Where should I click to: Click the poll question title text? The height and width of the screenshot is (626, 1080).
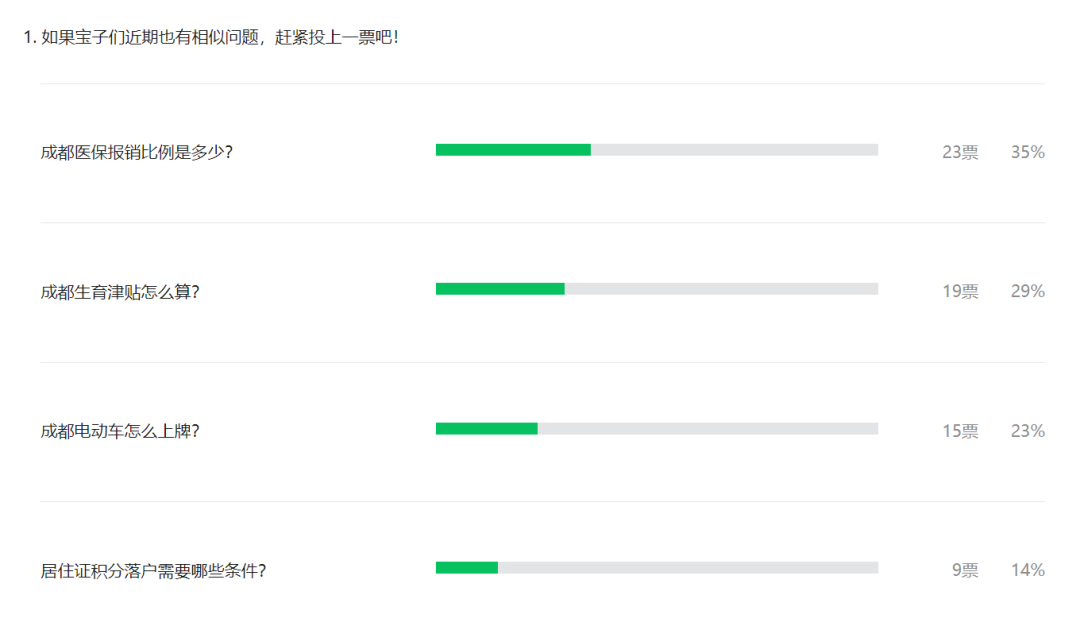[211, 37]
